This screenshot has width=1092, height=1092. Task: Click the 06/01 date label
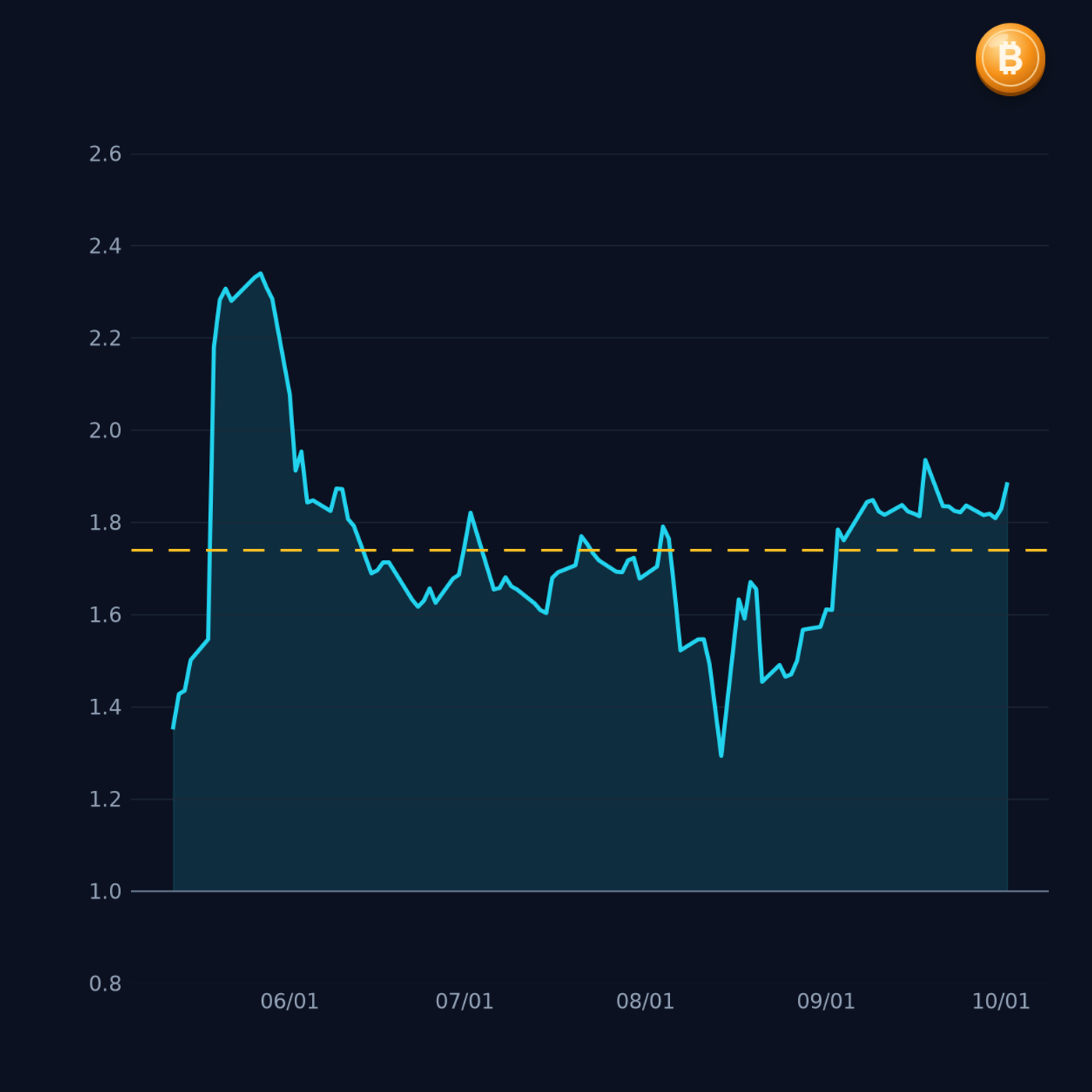[x=289, y=1002]
